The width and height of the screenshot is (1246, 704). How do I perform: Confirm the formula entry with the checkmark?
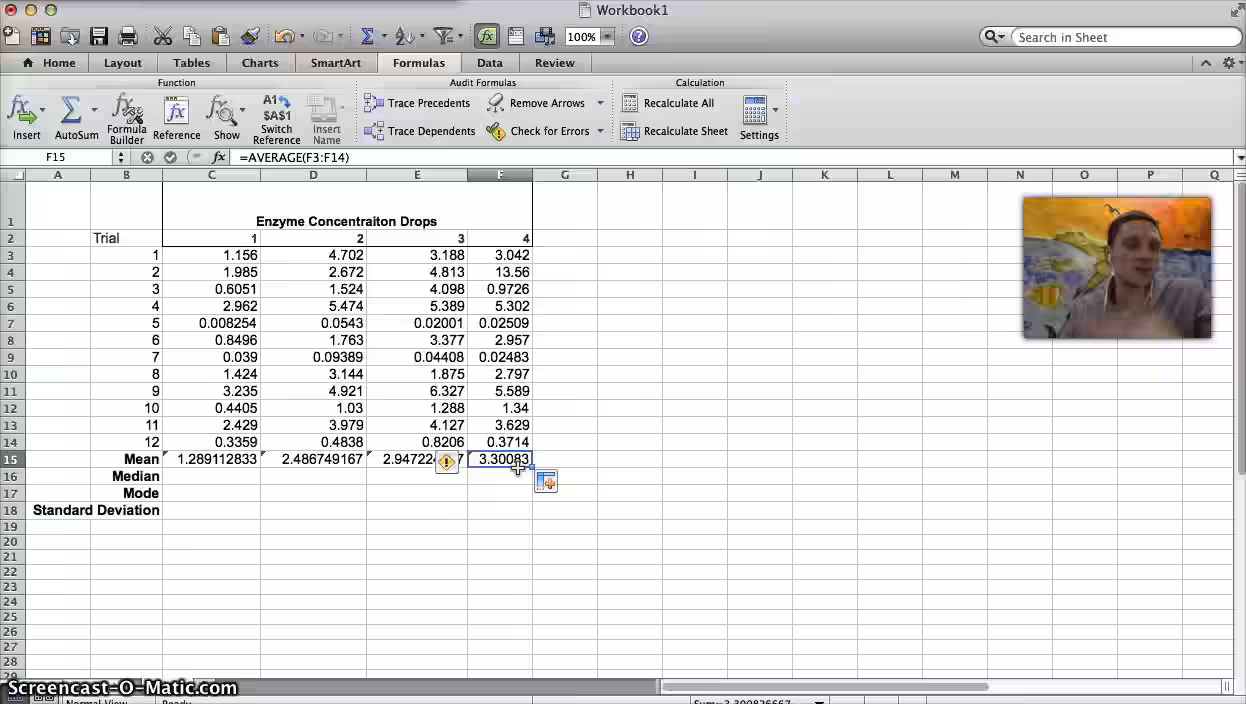[x=170, y=158]
